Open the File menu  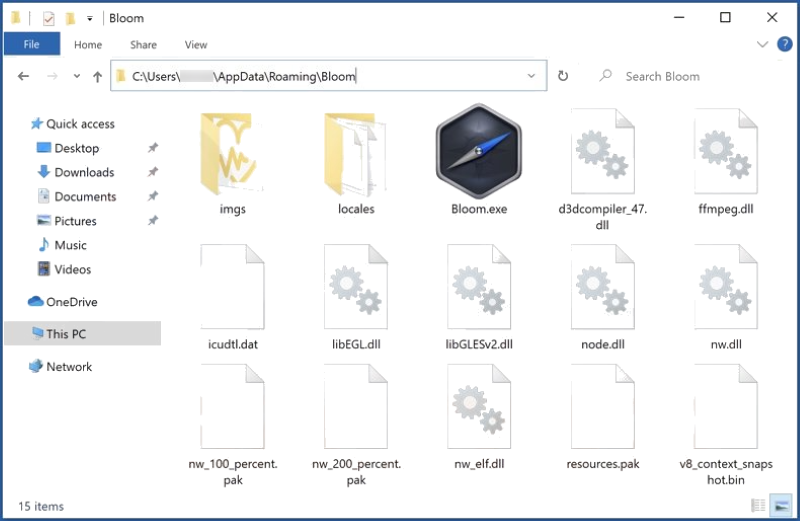(x=32, y=44)
